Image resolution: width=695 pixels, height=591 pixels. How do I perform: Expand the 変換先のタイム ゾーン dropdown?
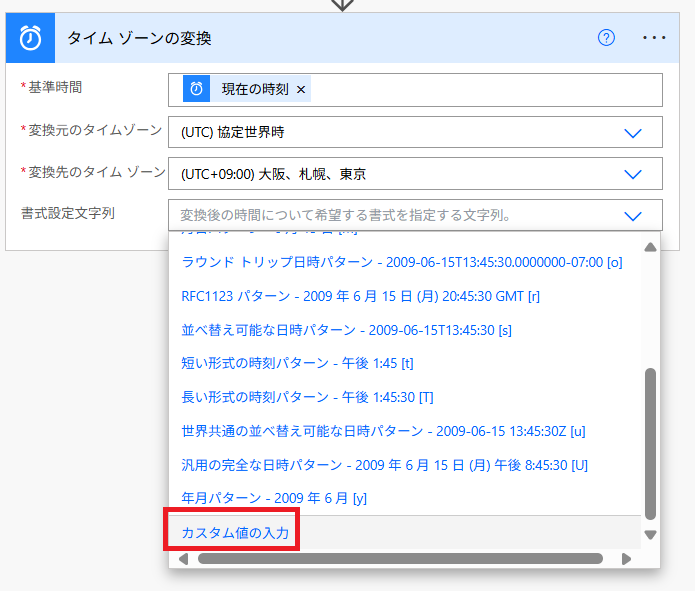click(x=632, y=174)
